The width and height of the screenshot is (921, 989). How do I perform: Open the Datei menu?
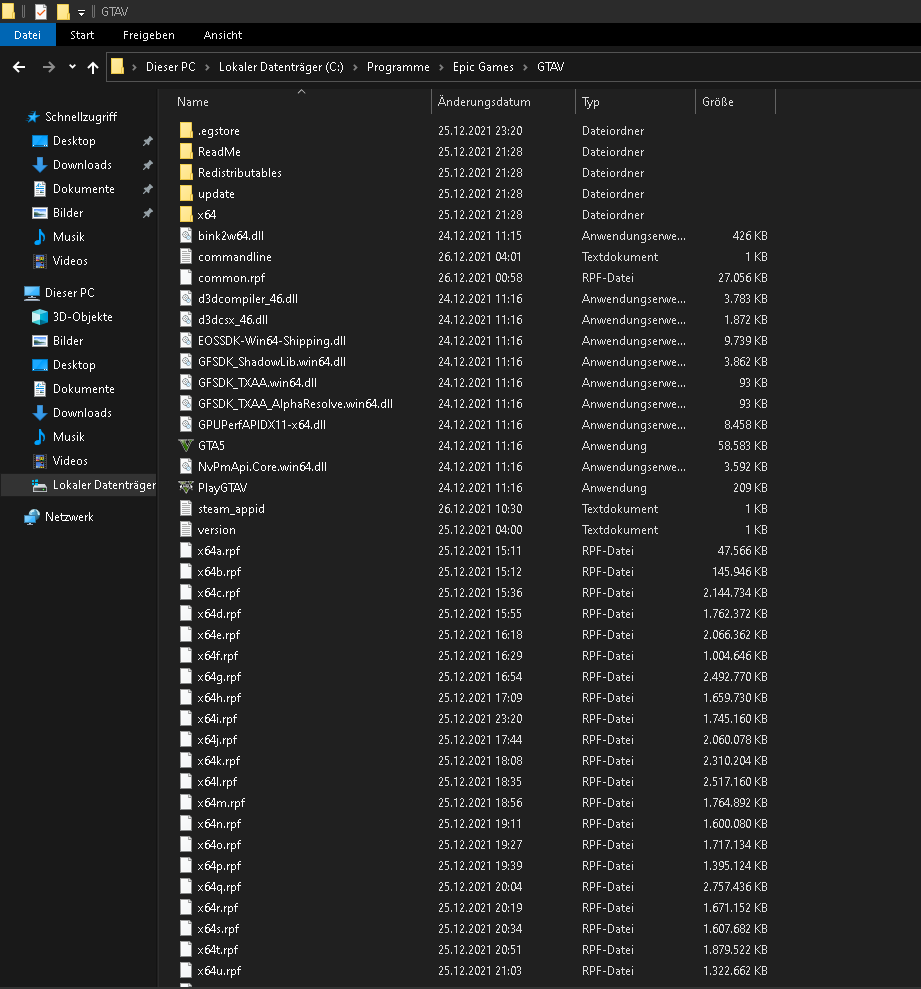click(x=28, y=34)
